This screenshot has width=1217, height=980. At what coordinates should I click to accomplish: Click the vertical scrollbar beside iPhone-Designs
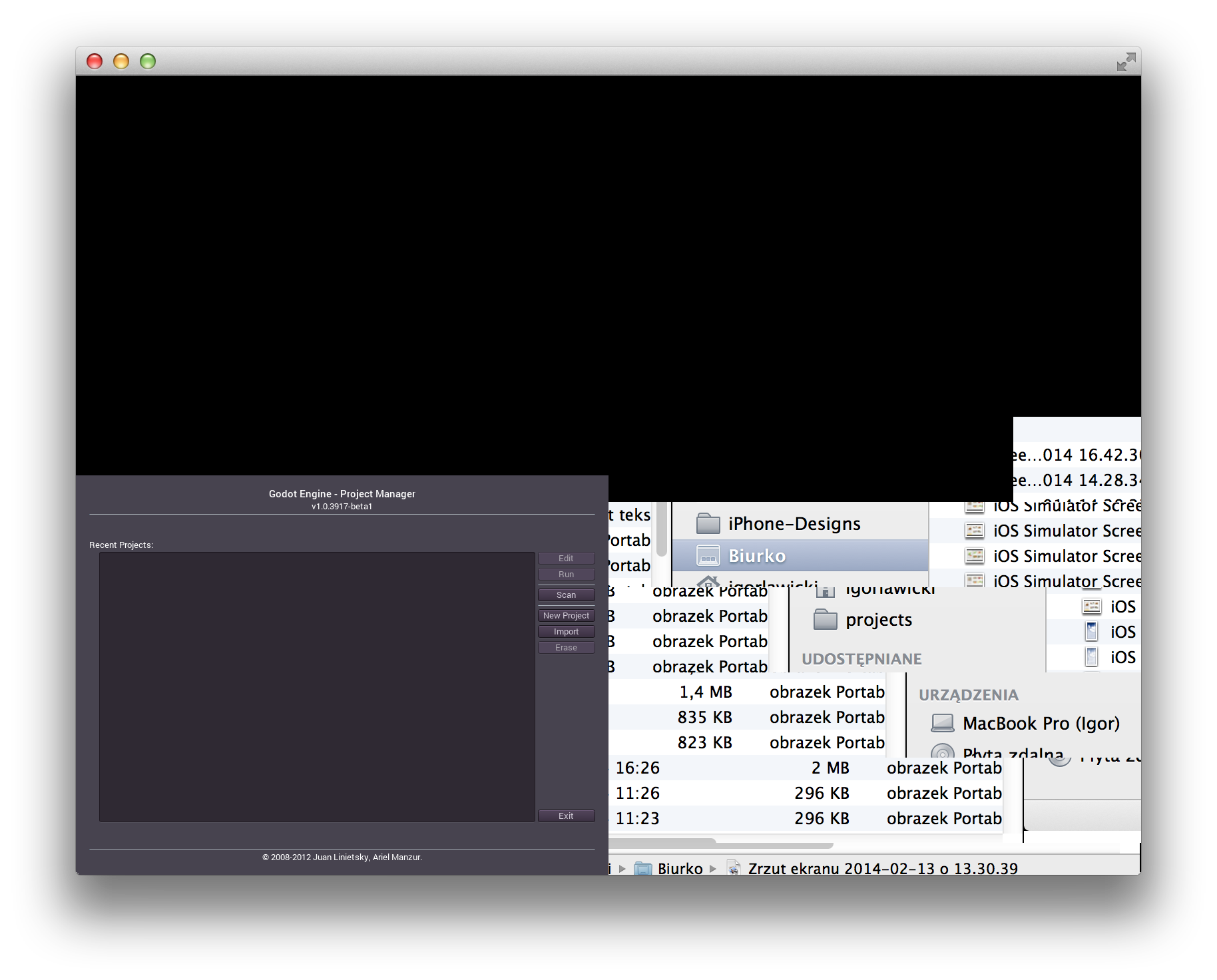click(661, 529)
